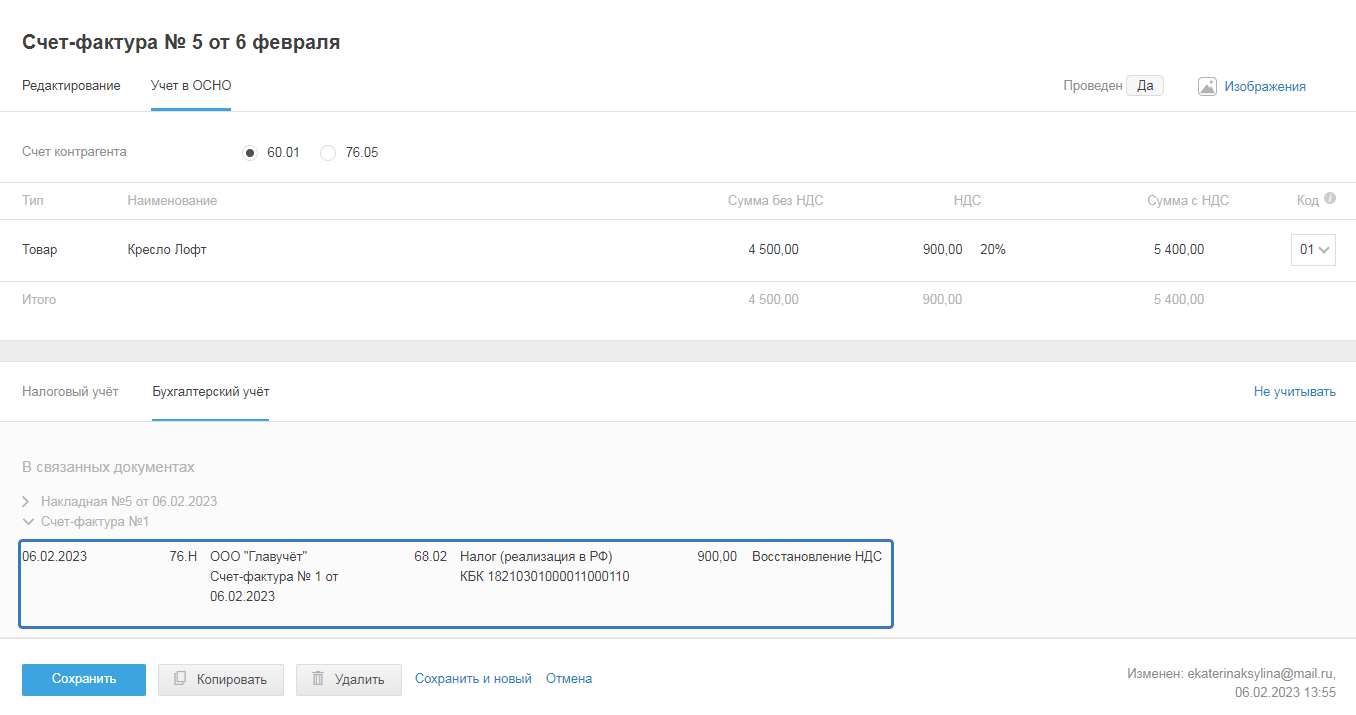1356x715 pixels.
Task: Click the Отмена link
Action: (569, 679)
